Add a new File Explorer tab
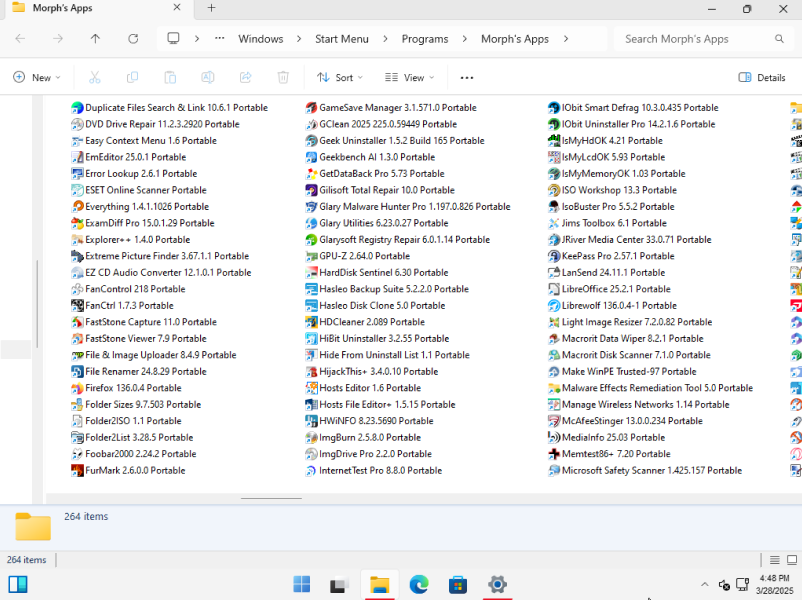The height and width of the screenshot is (600, 802). tap(211, 8)
